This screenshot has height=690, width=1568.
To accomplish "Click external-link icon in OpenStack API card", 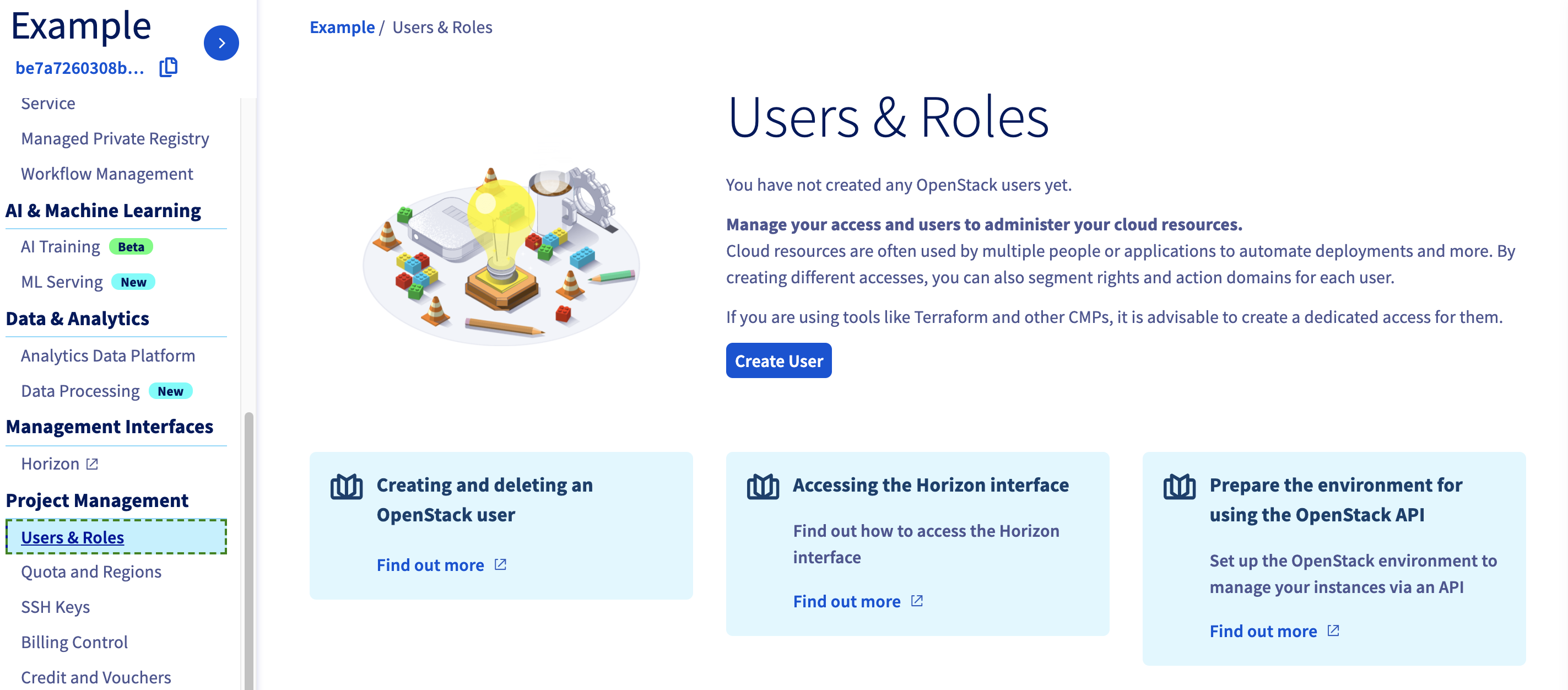I will 1333,631.
